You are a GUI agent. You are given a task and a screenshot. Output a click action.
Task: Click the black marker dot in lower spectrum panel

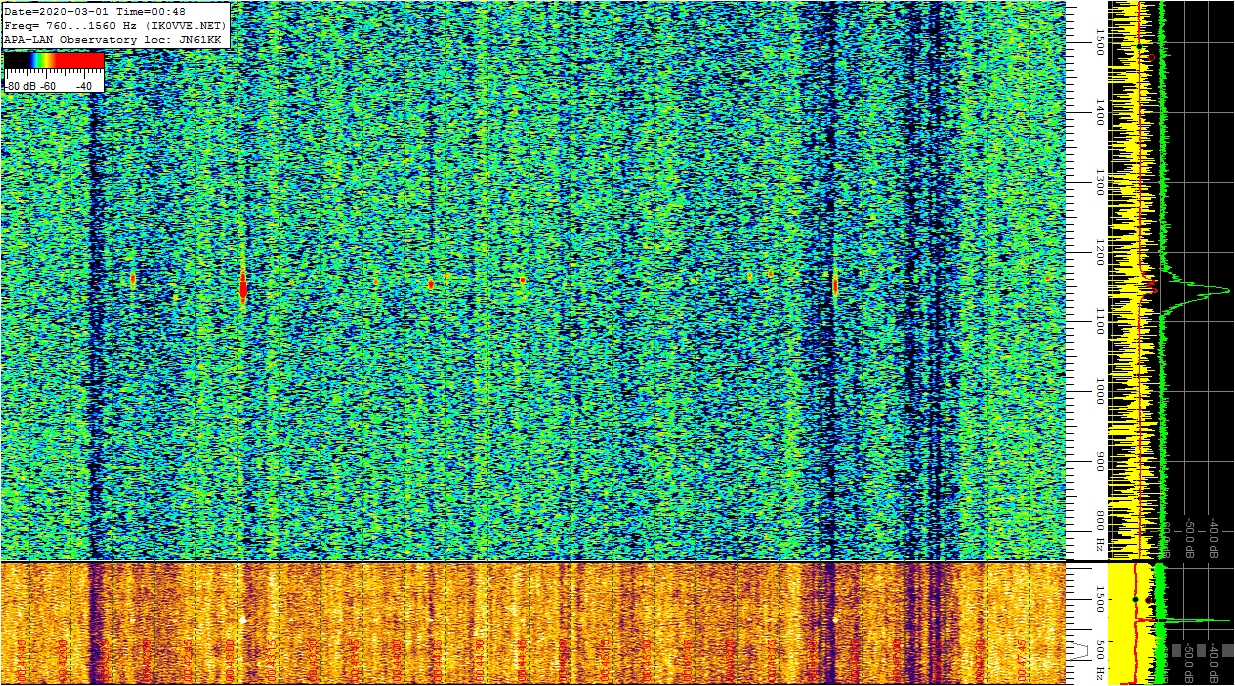1135,599
